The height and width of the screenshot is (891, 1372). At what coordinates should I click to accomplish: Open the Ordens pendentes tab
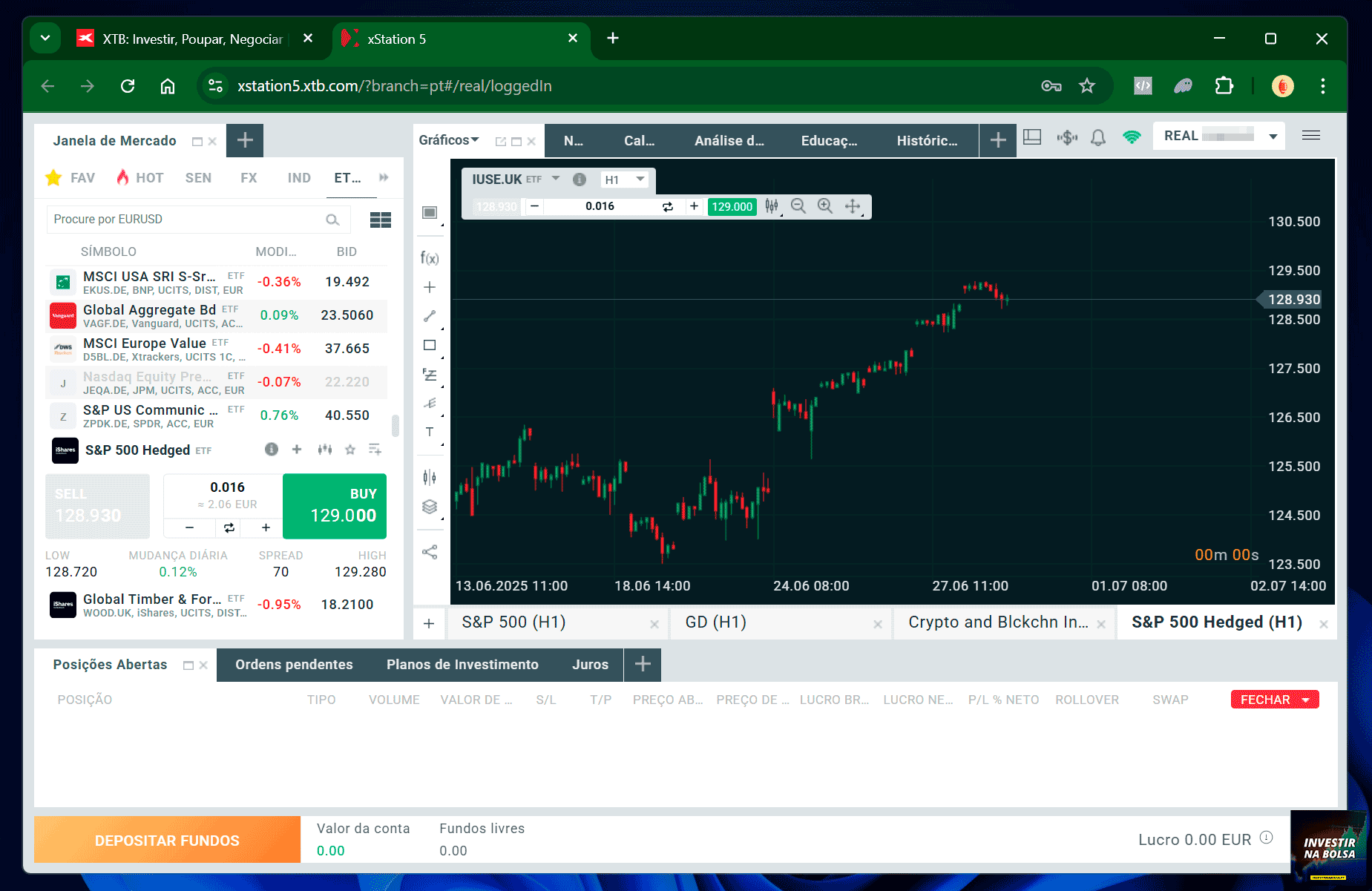tap(294, 665)
